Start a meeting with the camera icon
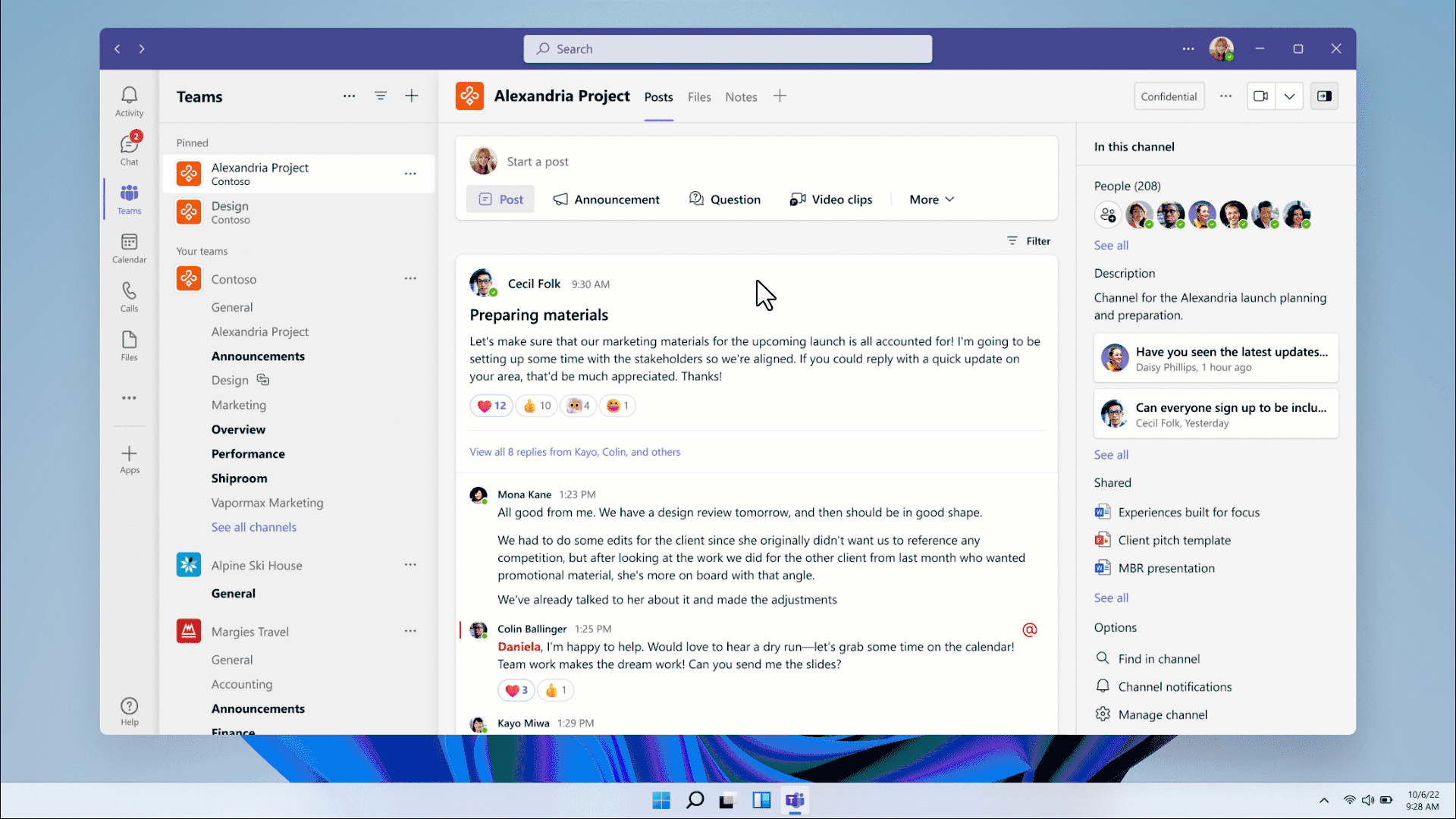Image resolution: width=1456 pixels, height=819 pixels. [1261, 96]
